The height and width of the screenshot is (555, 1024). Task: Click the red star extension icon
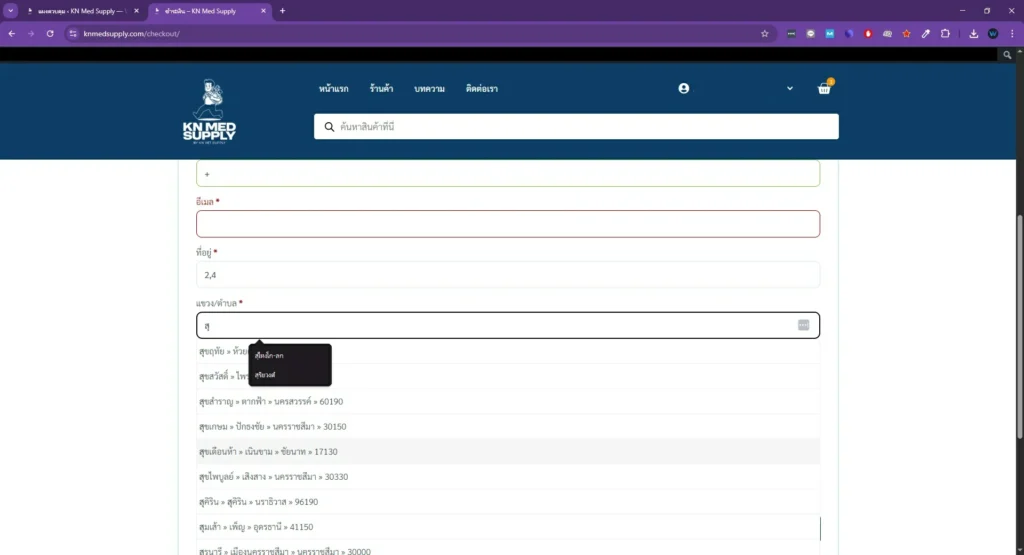906,33
